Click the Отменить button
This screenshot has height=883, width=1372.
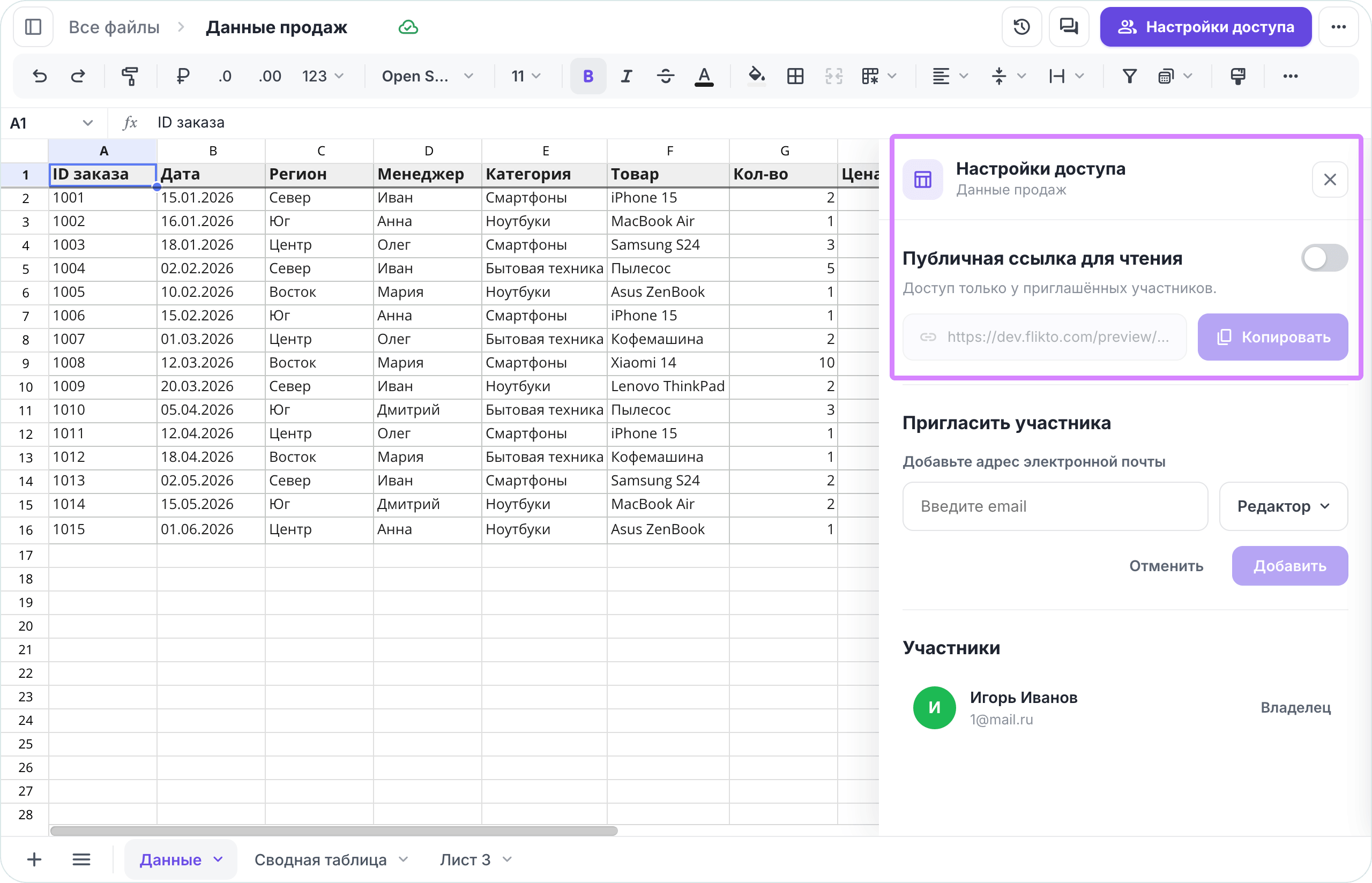click(x=1166, y=566)
